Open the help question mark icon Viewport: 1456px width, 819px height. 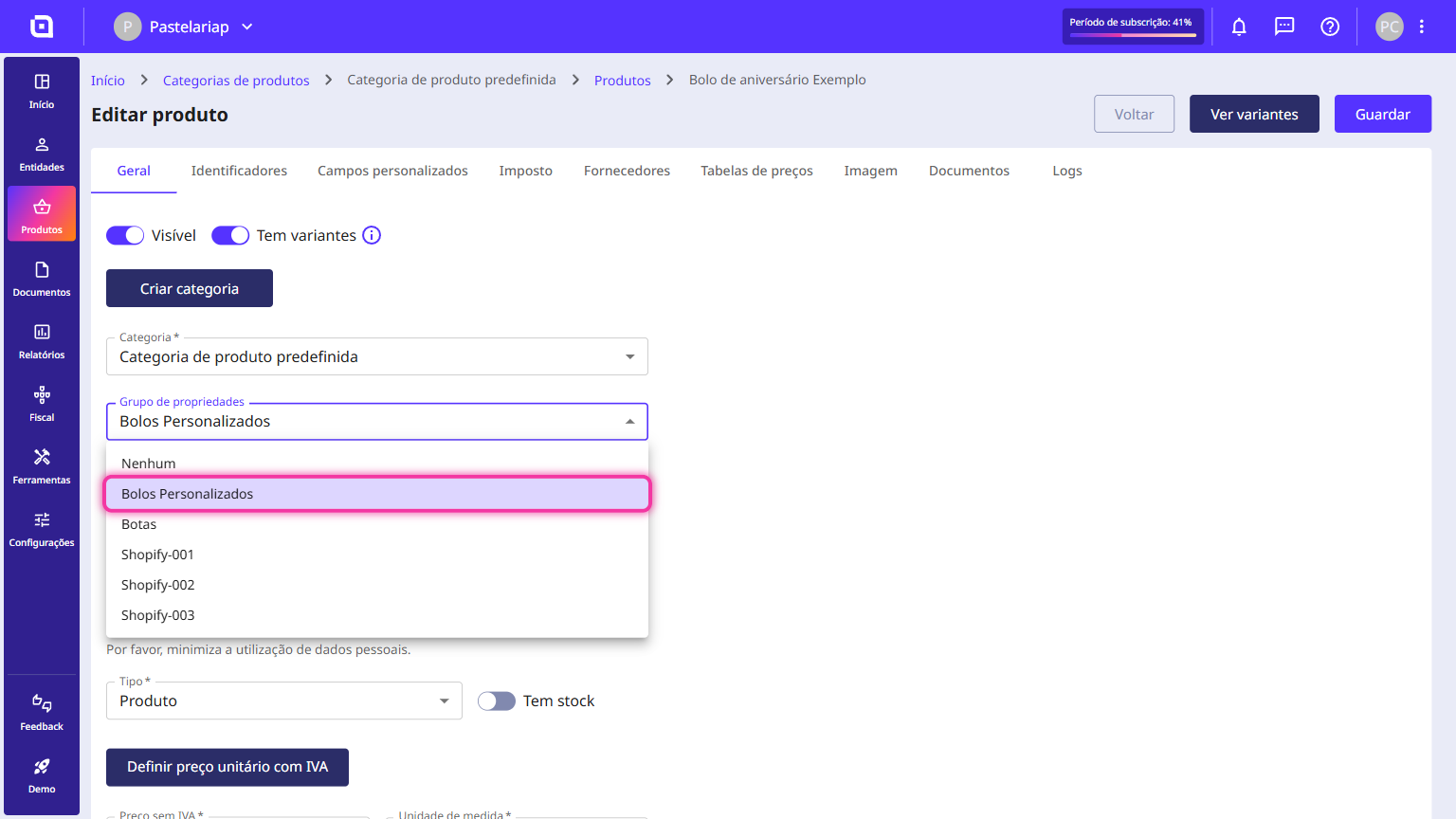click(x=1330, y=27)
